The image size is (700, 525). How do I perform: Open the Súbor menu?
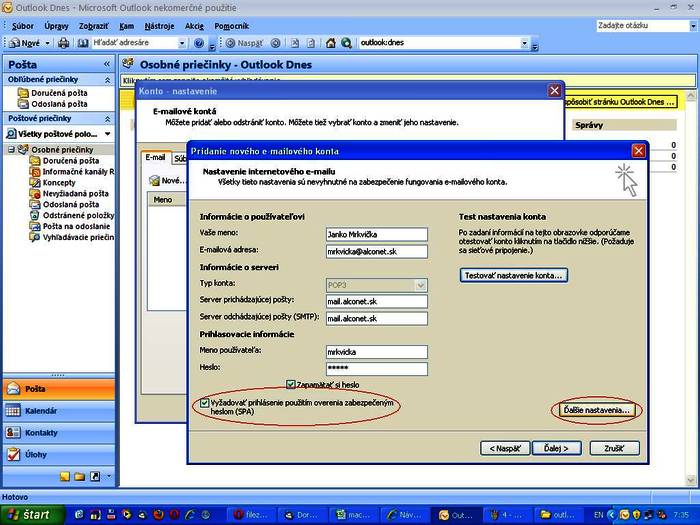click(23, 26)
